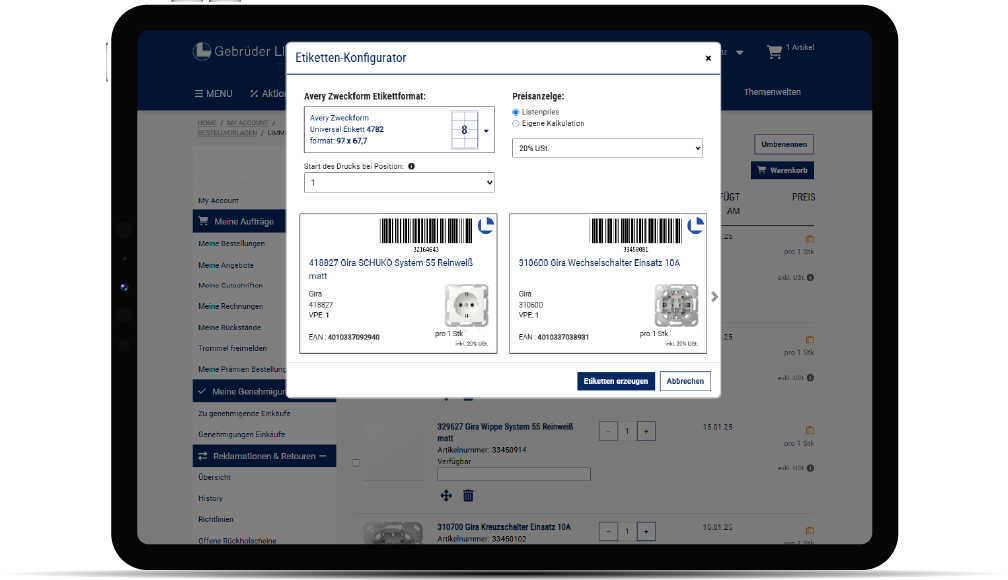Tick the checkbox beside the Gira Wippe item
The image size is (1008, 580).
coord(356,463)
